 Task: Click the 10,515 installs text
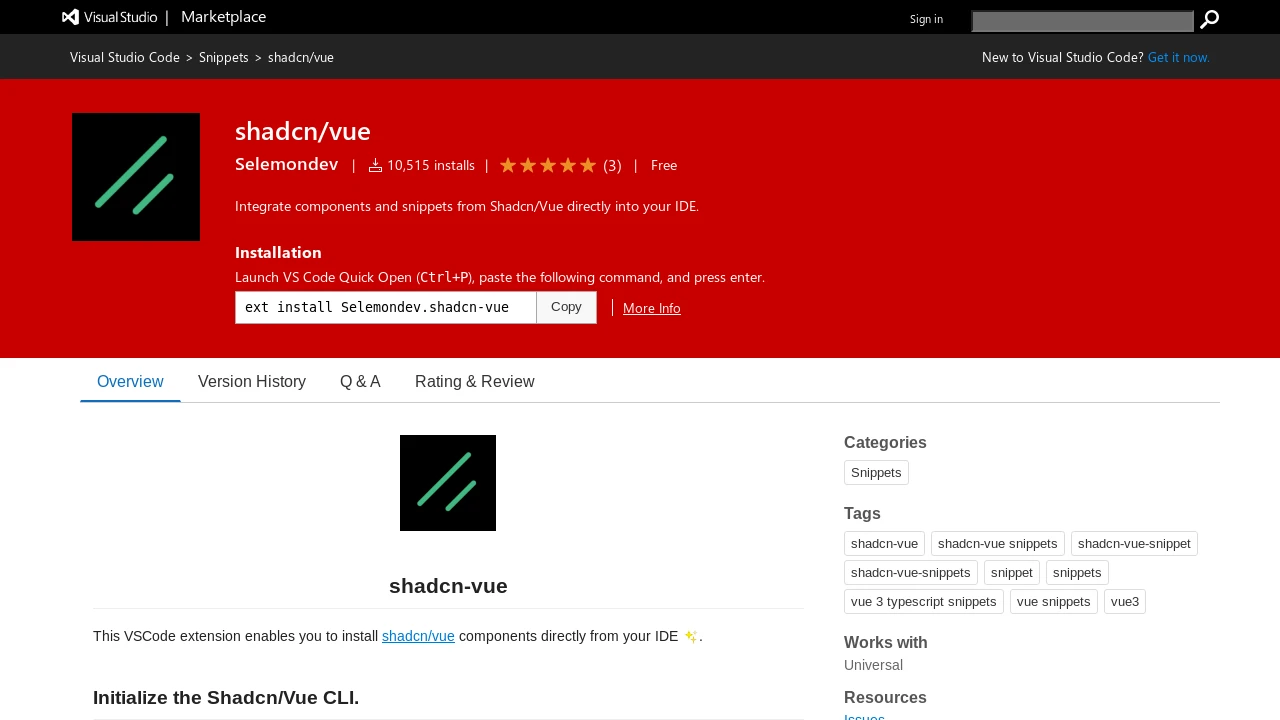point(431,165)
